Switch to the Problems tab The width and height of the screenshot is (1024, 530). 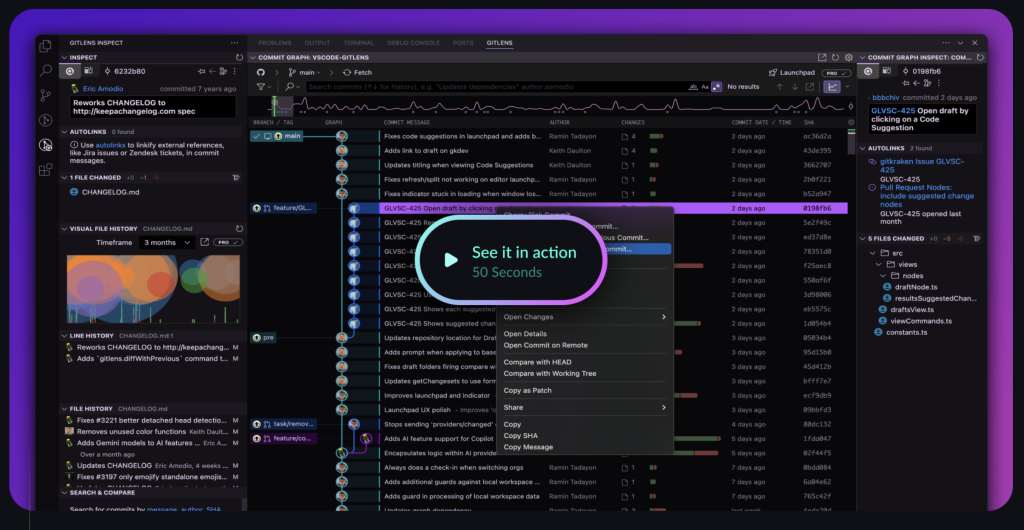[x=274, y=43]
